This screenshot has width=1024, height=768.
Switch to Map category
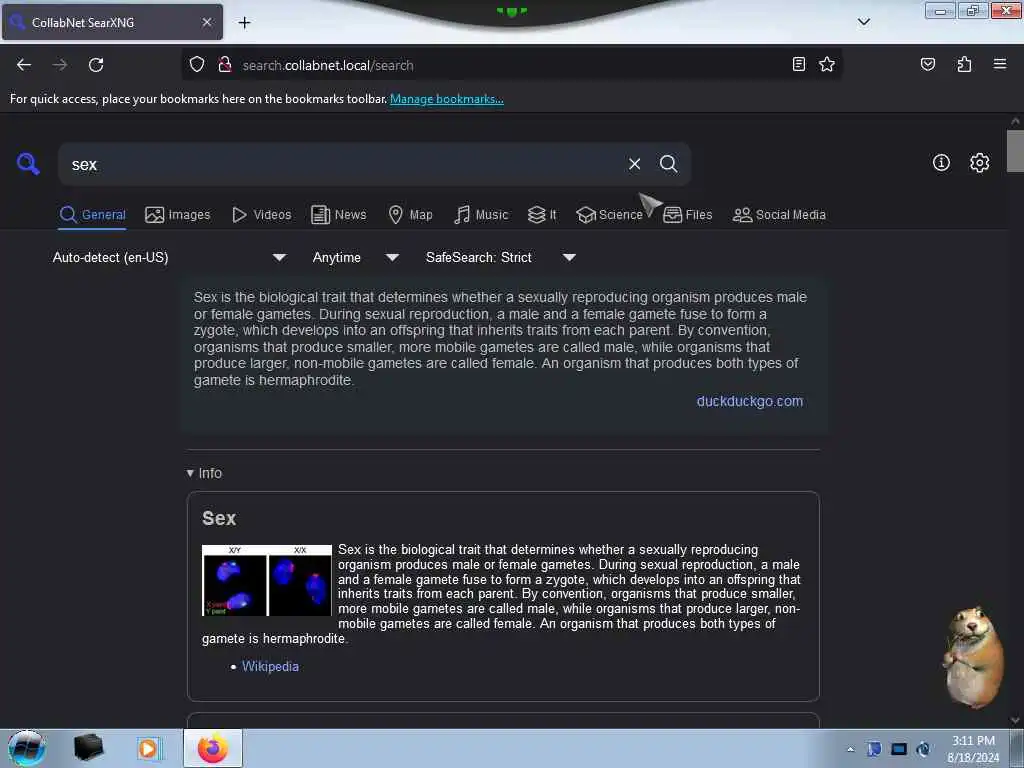[410, 215]
